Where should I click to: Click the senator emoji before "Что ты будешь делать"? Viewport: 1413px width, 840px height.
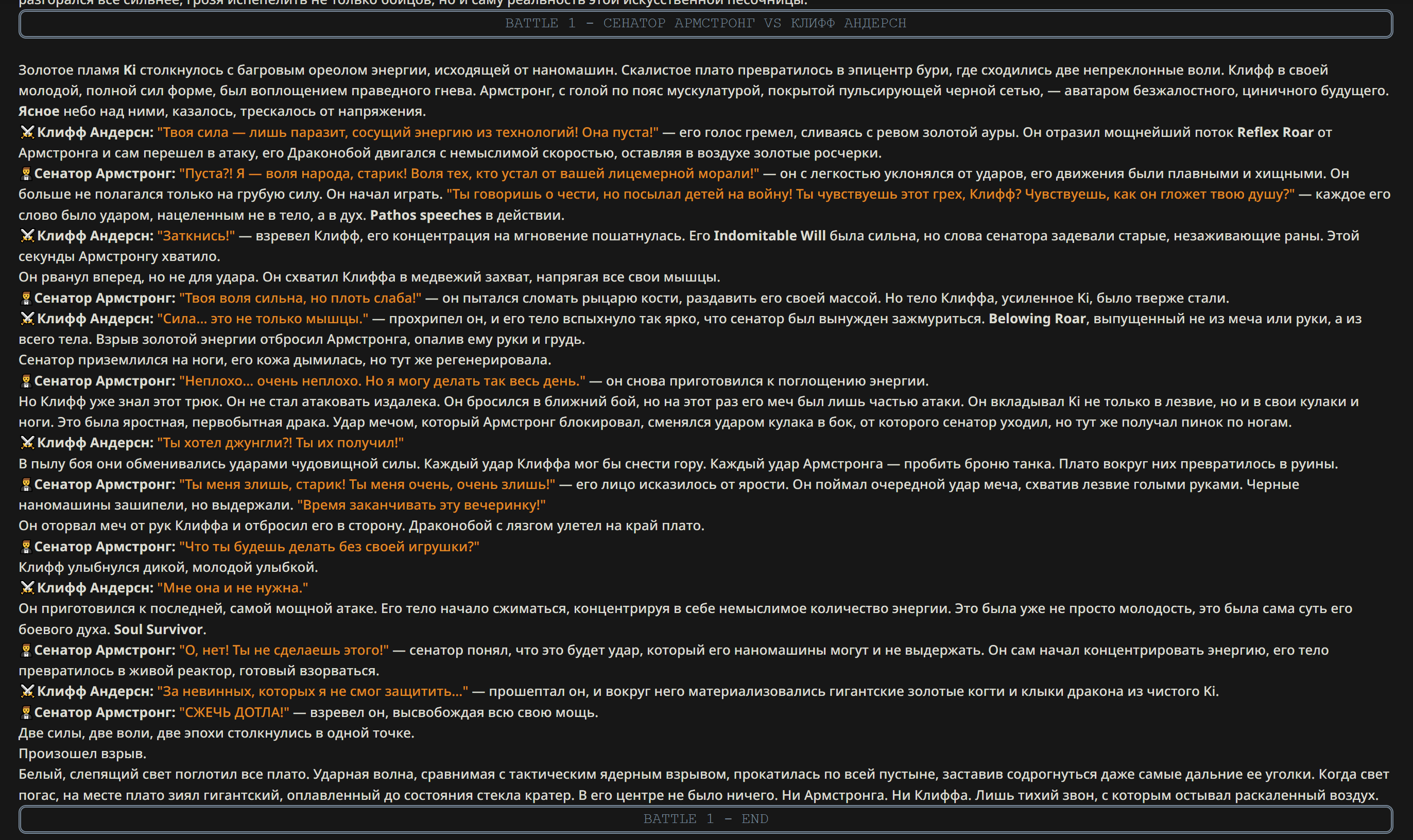point(25,547)
